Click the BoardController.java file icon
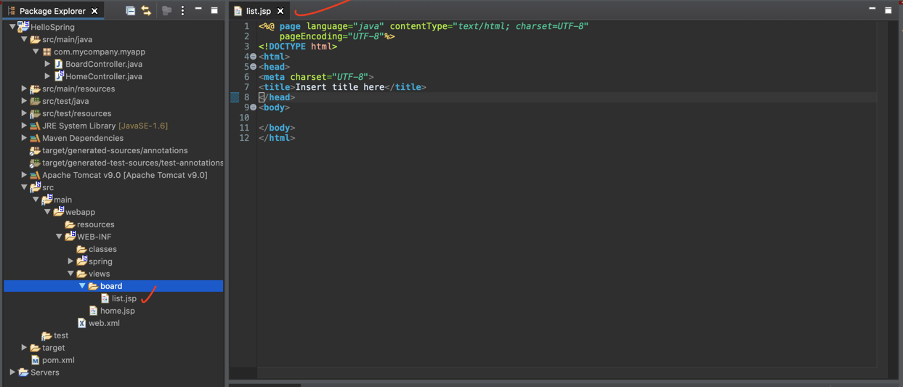Image resolution: width=904 pixels, height=388 pixels. [x=58, y=64]
